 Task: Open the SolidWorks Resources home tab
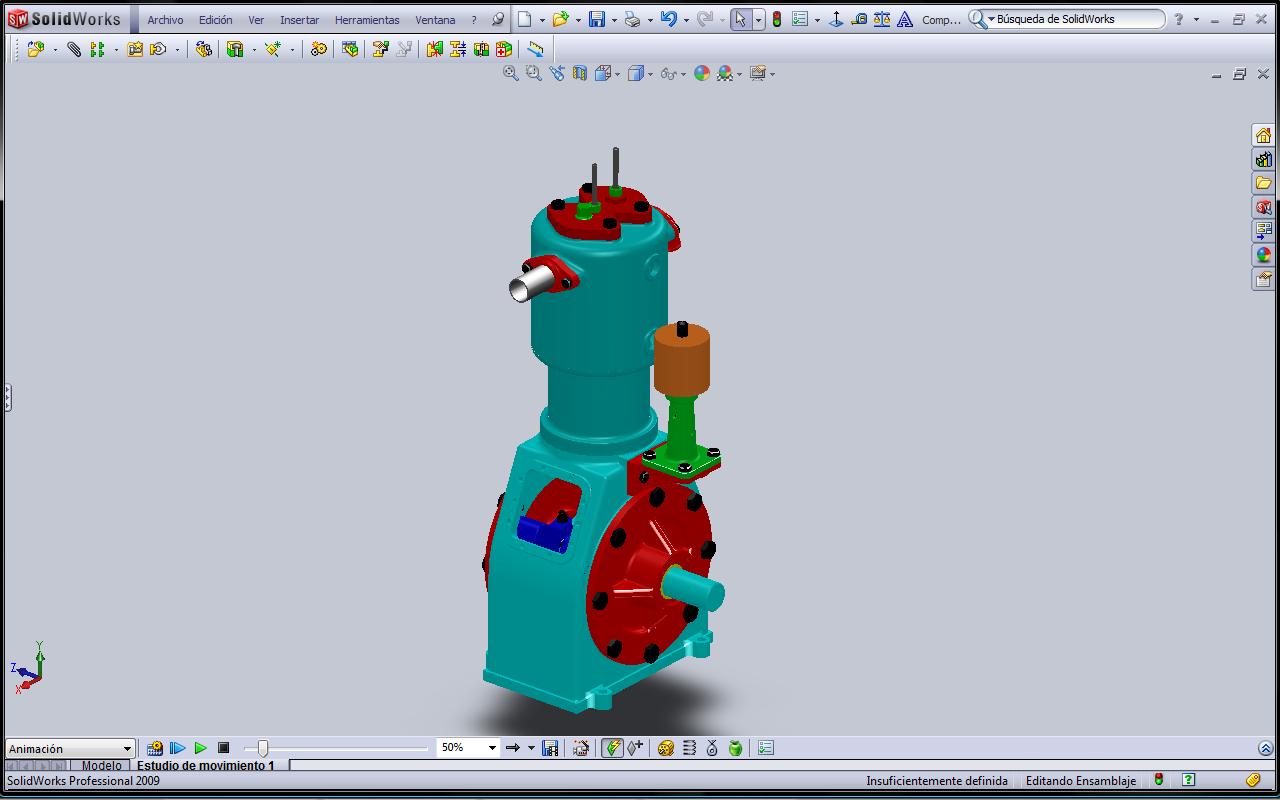tap(1263, 135)
